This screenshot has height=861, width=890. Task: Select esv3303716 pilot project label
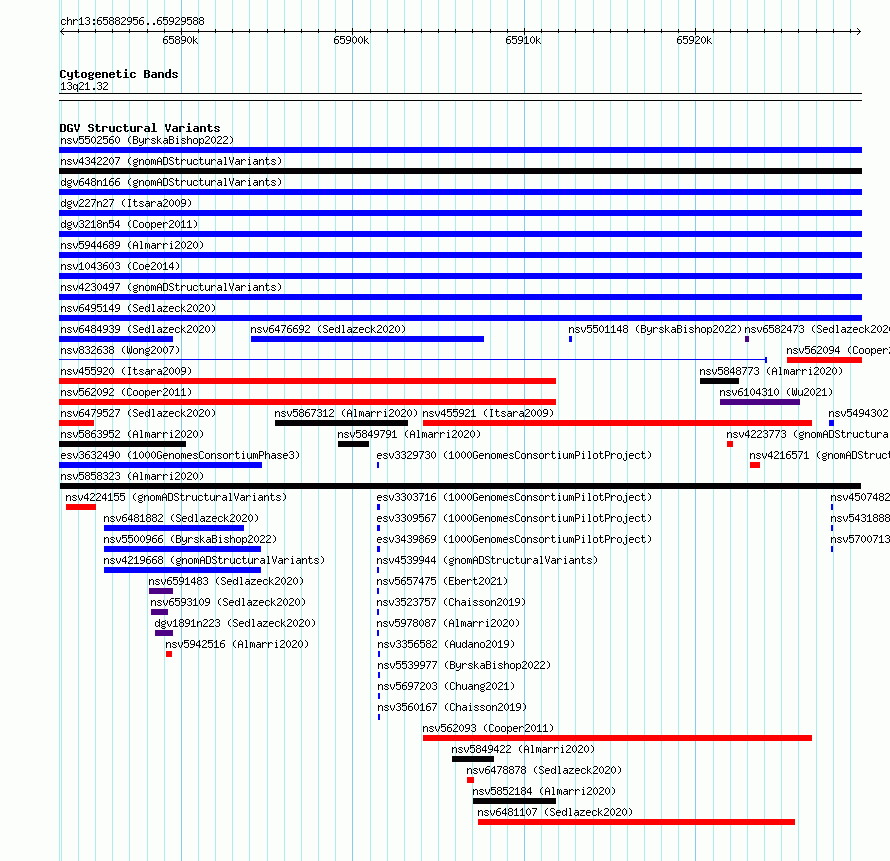[514, 497]
